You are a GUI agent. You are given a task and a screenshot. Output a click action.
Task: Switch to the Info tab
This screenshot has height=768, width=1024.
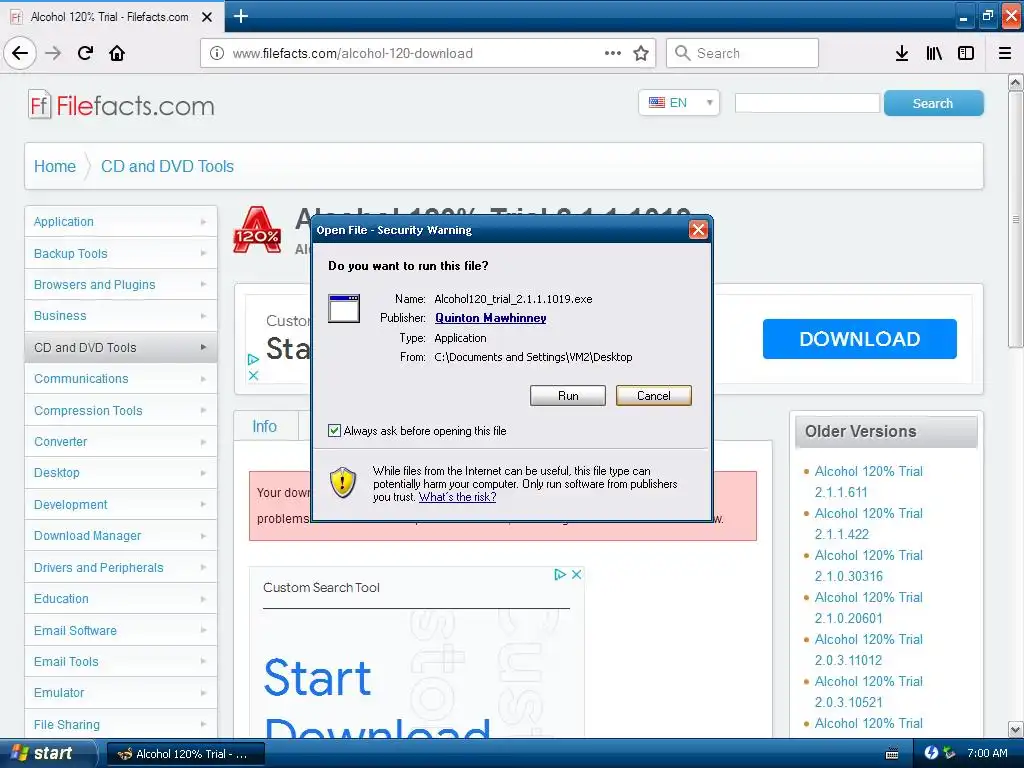pyautogui.click(x=265, y=426)
